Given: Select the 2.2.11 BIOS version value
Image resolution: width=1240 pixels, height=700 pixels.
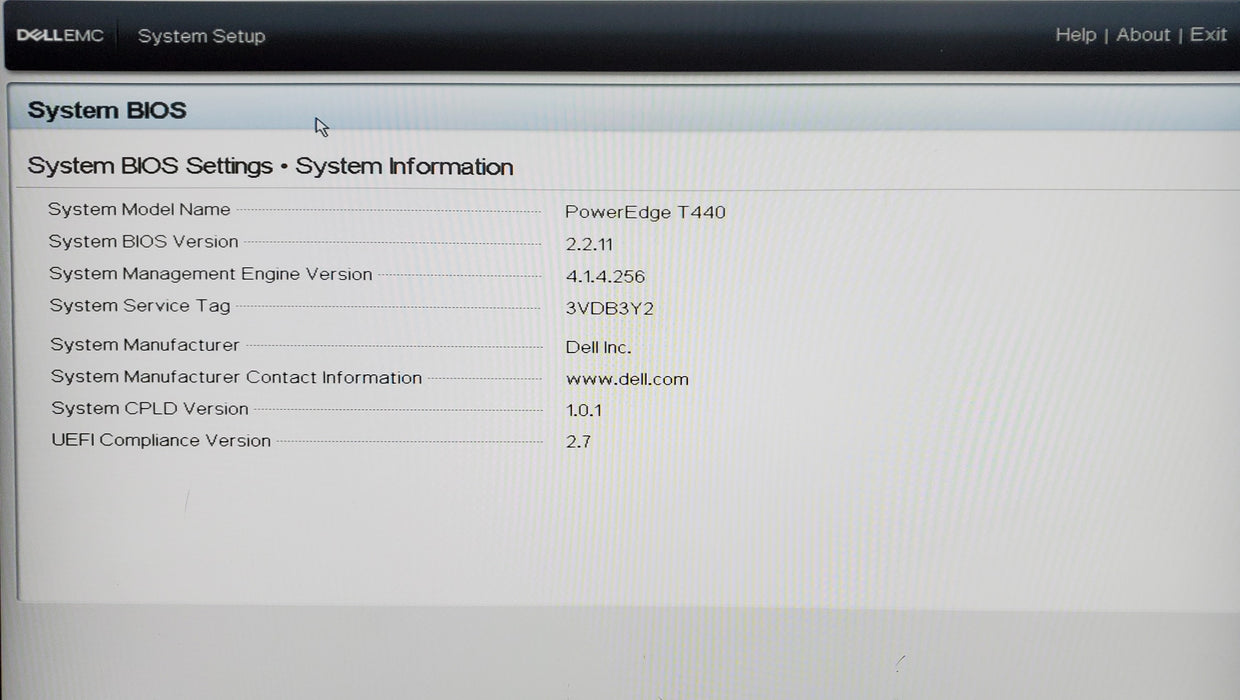Looking at the screenshot, I should coord(589,244).
